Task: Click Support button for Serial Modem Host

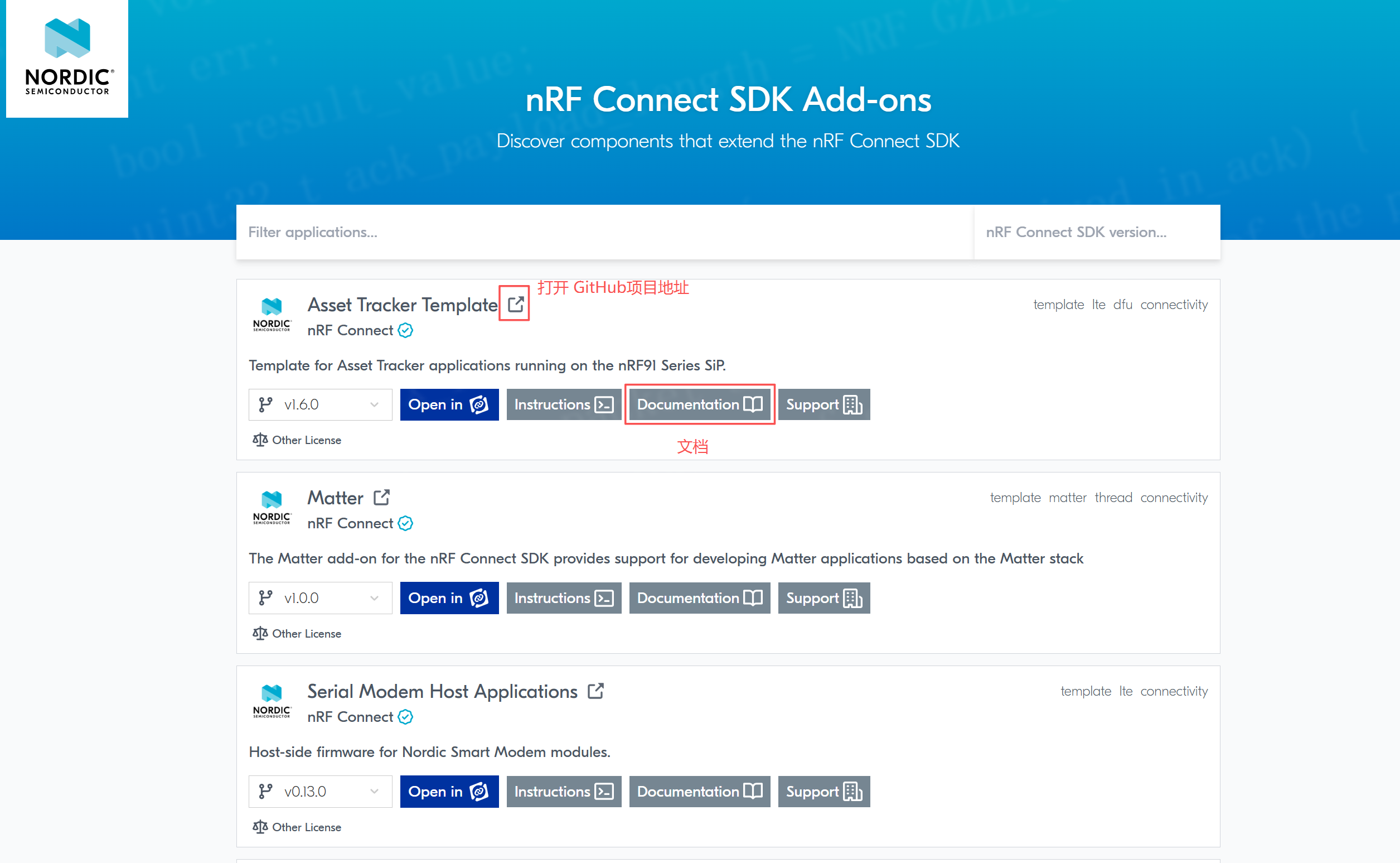Action: click(x=824, y=792)
